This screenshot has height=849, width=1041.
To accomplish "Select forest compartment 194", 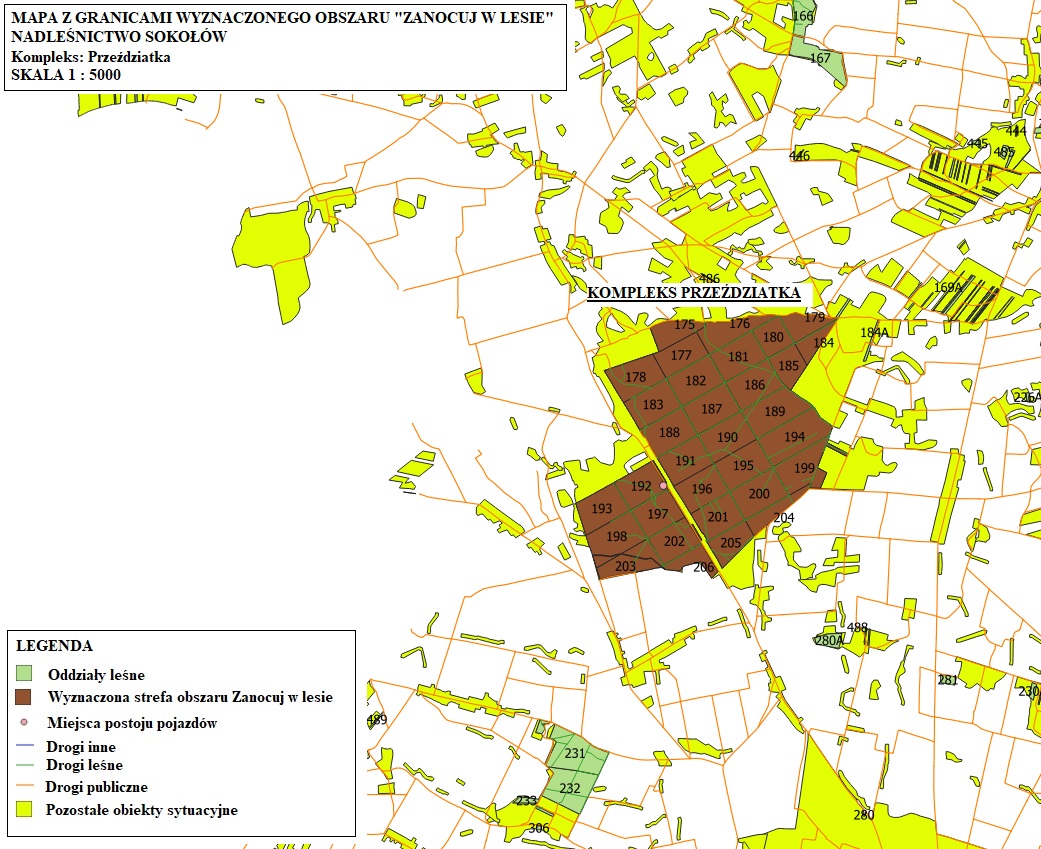I will [794, 437].
